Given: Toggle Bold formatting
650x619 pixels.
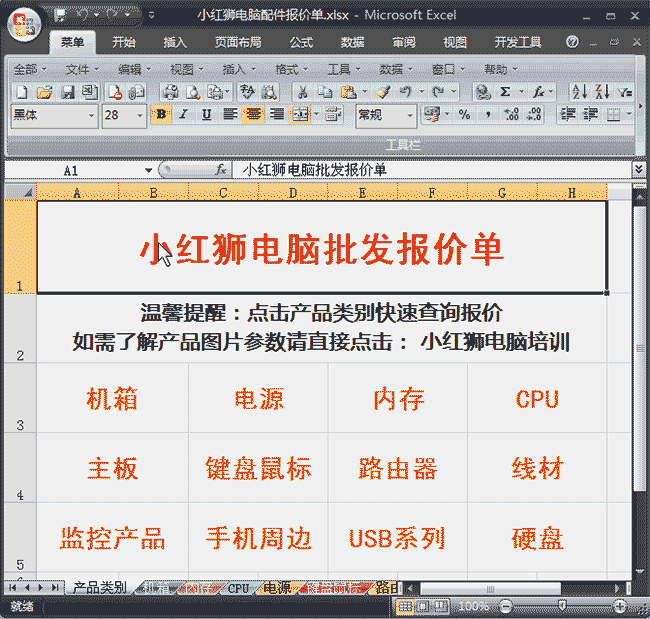Looking at the screenshot, I should [x=162, y=114].
